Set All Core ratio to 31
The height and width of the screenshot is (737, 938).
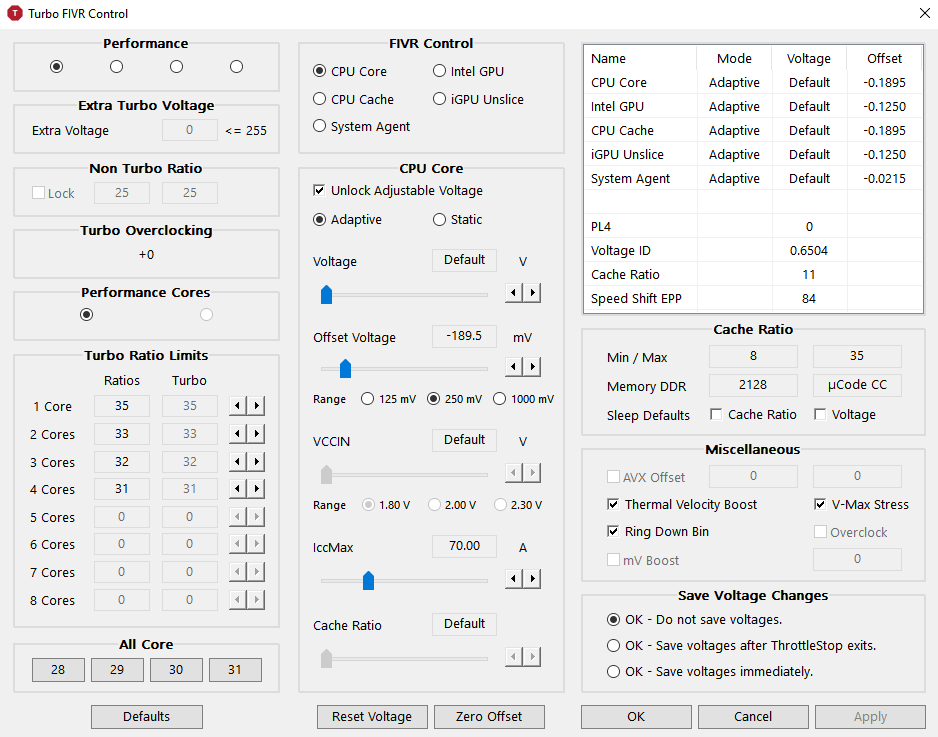tap(234, 669)
